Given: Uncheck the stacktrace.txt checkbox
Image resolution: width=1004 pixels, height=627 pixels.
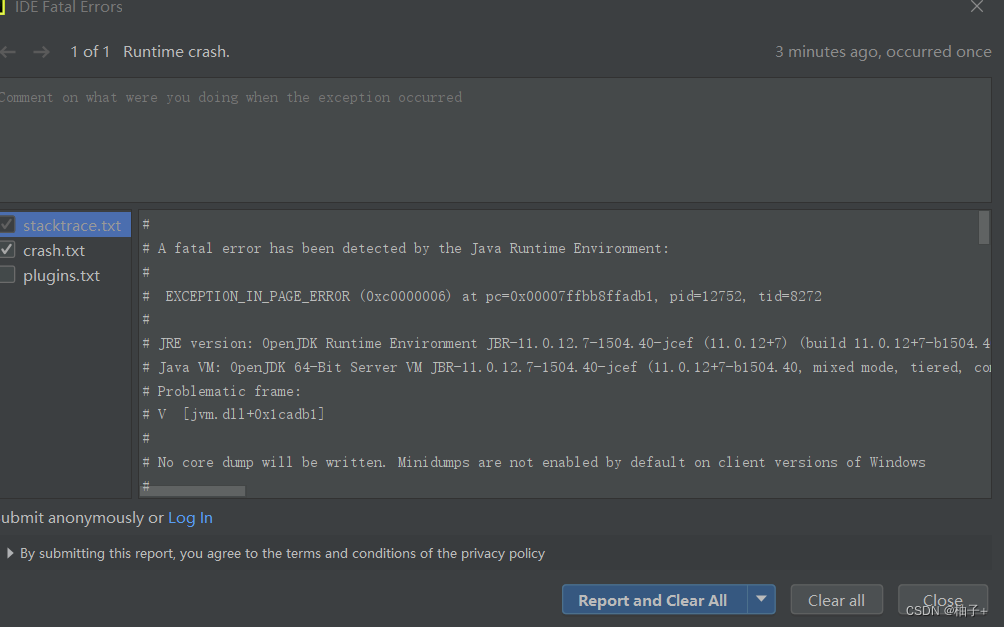Looking at the screenshot, I should (6, 225).
